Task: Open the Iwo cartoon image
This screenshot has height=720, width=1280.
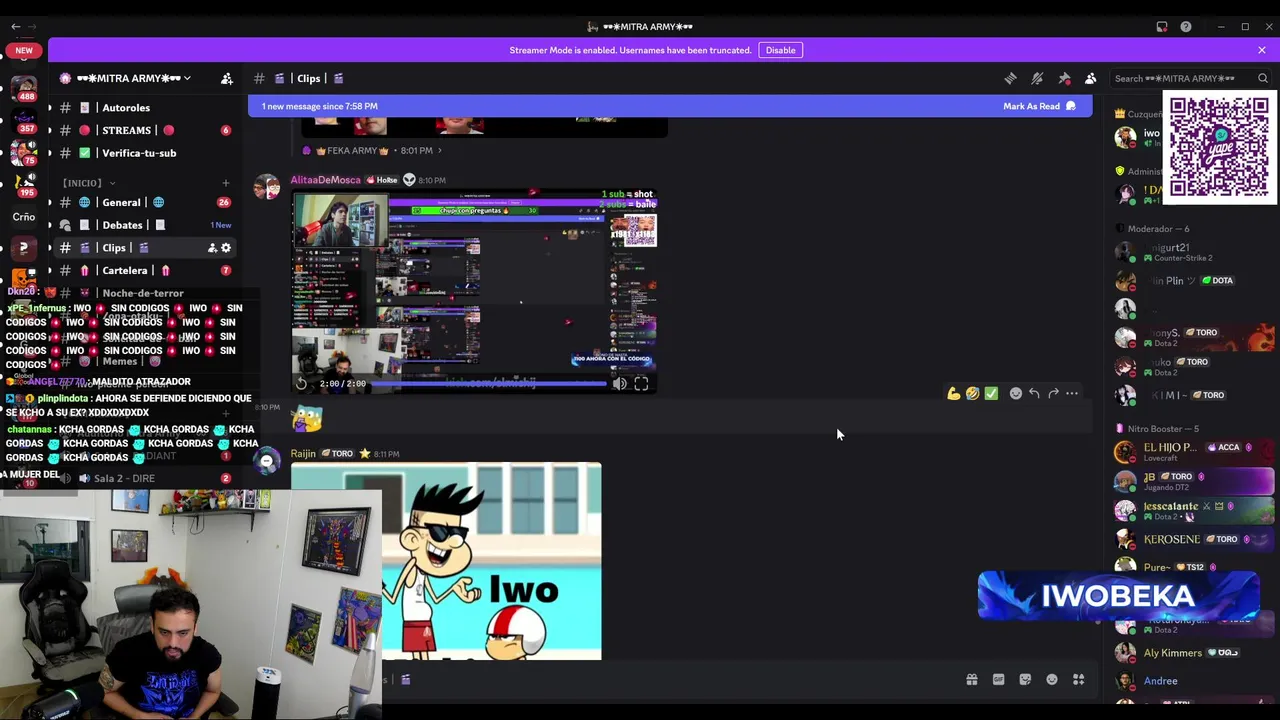Action: 446,561
